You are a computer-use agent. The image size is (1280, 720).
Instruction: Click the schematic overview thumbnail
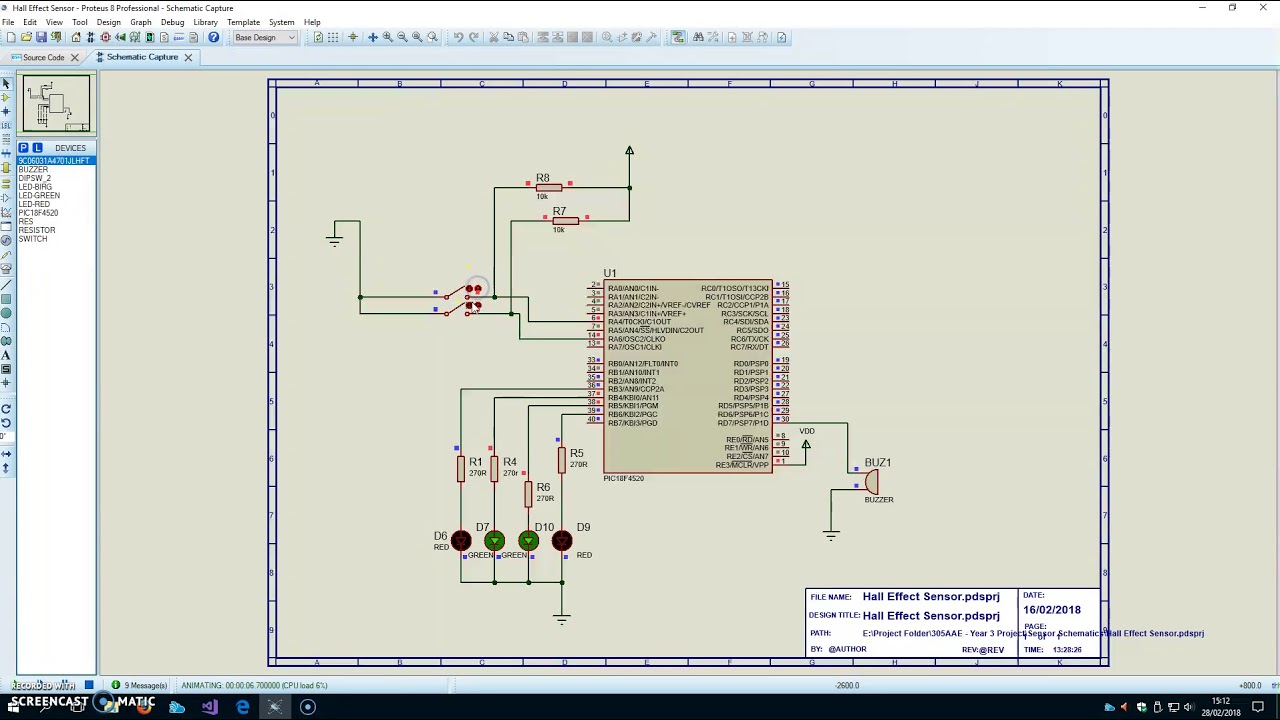(57, 104)
